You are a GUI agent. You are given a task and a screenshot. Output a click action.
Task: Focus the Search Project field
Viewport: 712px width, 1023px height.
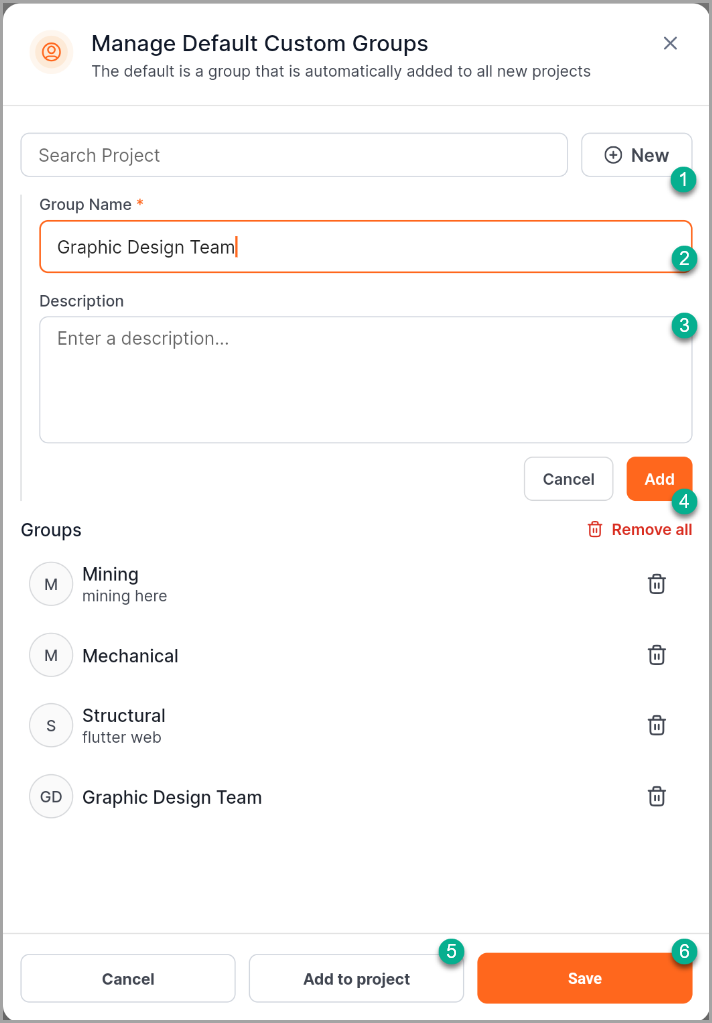pyautogui.click(x=294, y=155)
